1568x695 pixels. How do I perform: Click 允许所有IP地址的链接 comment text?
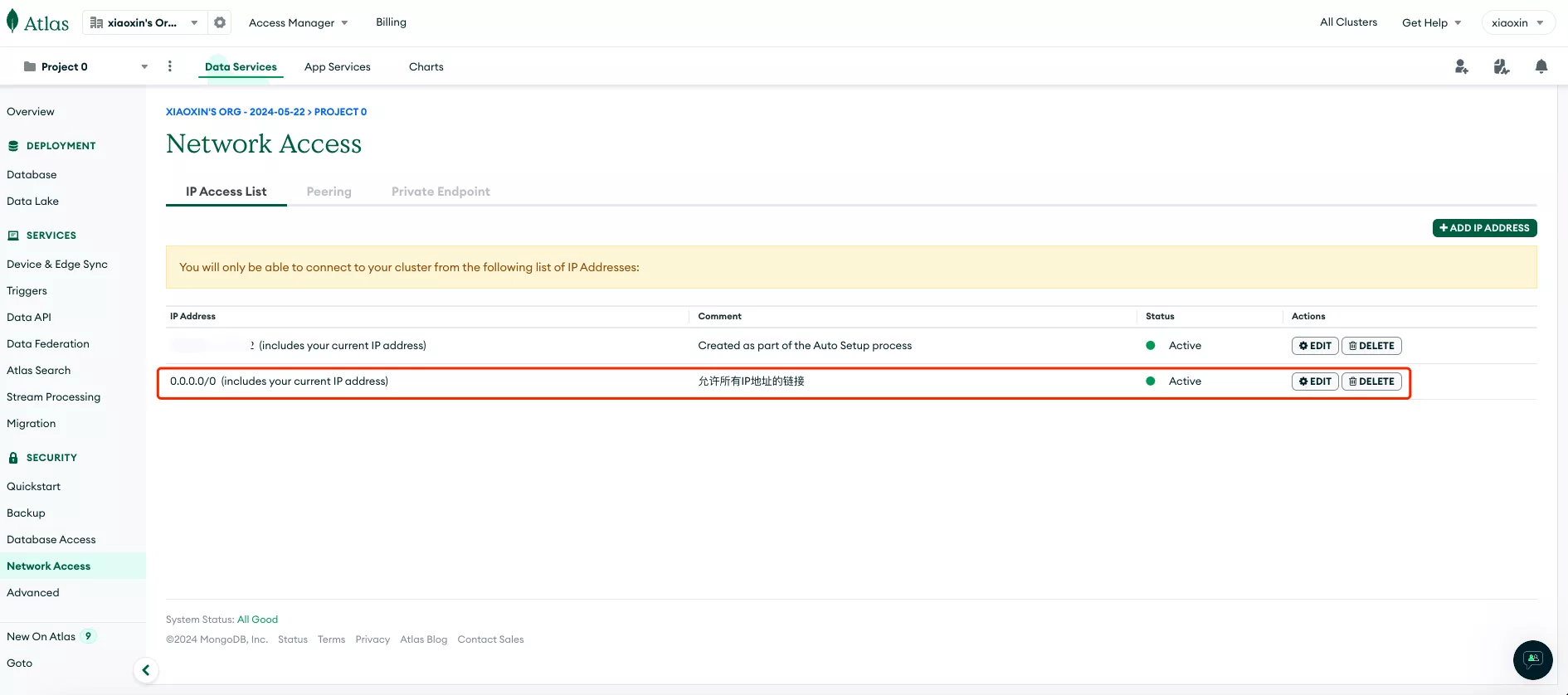751,382
